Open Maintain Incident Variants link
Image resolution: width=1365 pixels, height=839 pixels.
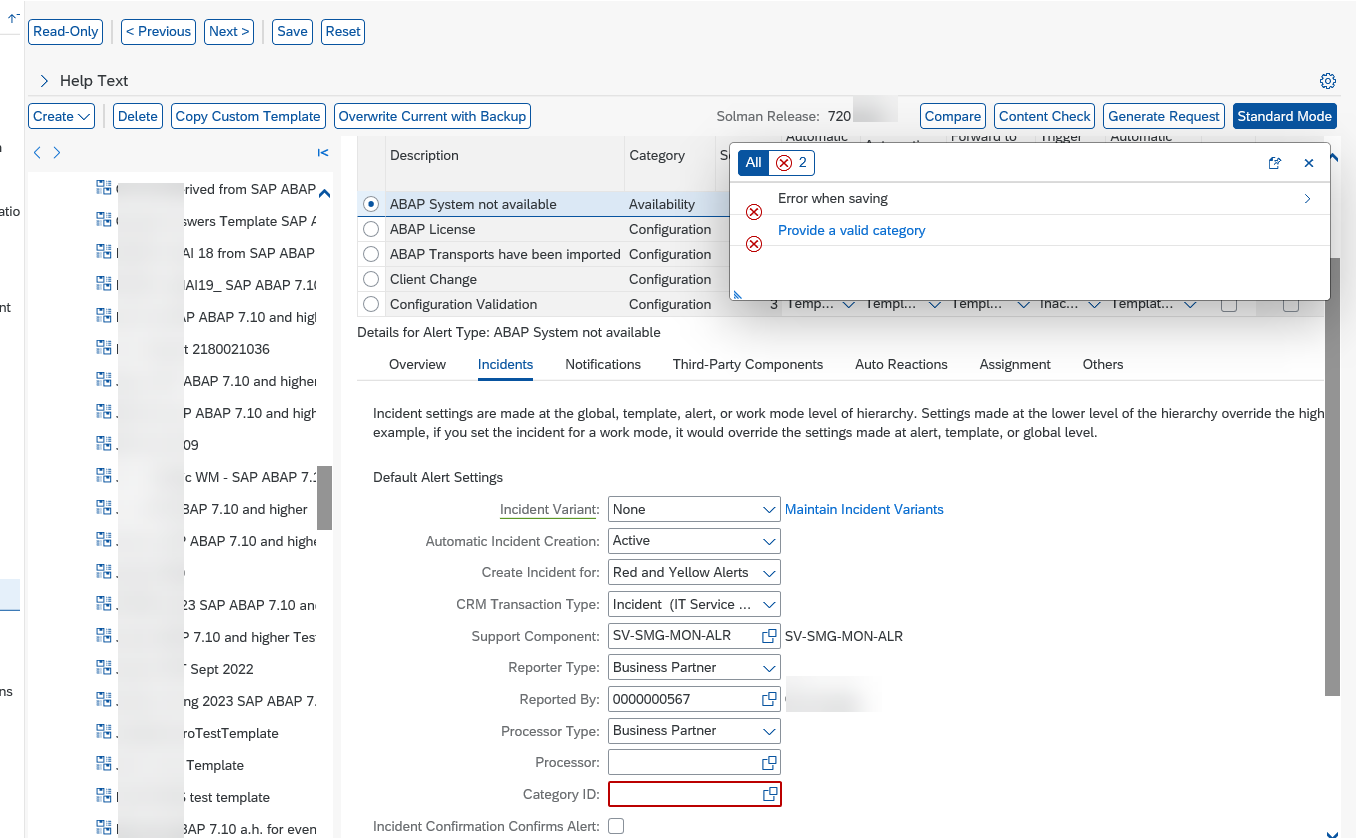tap(864, 509)
